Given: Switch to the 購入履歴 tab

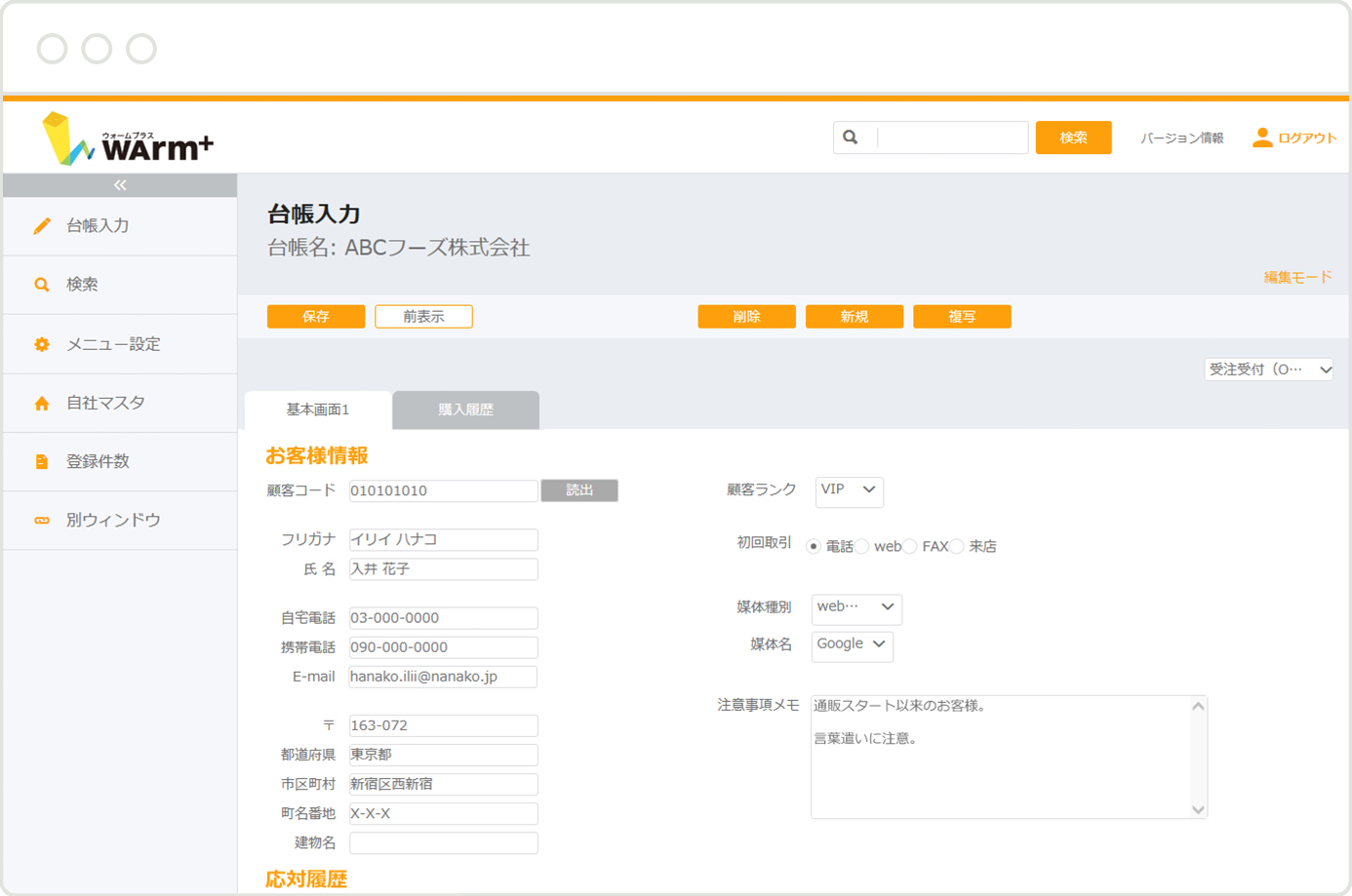Looking at the screenshot, I should click(466, 409).
